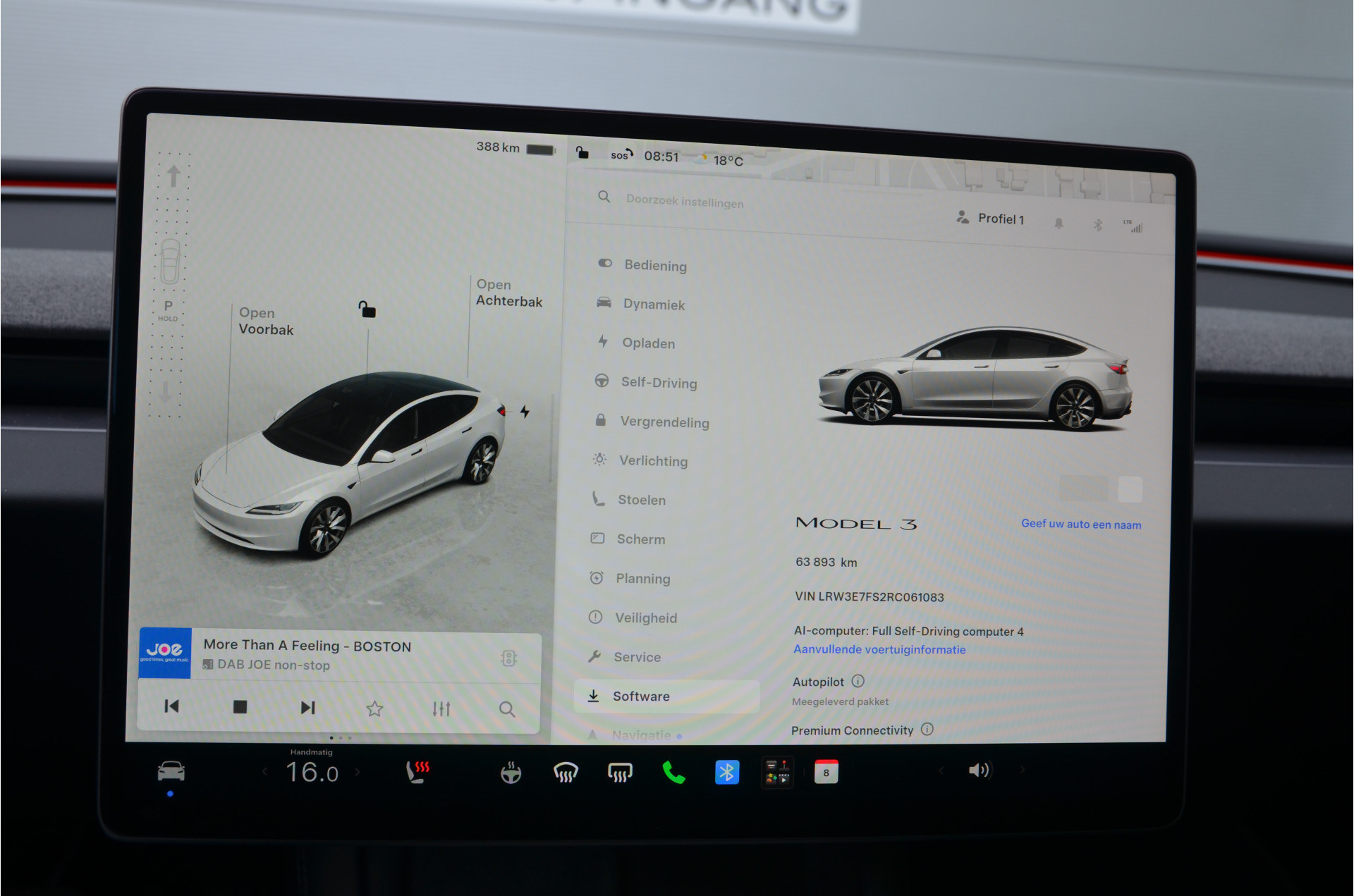The width and height of the screenshot is (1354, 896).
Task: Open Aanvullende voertuiginformatie link
Action: point(879,649)
